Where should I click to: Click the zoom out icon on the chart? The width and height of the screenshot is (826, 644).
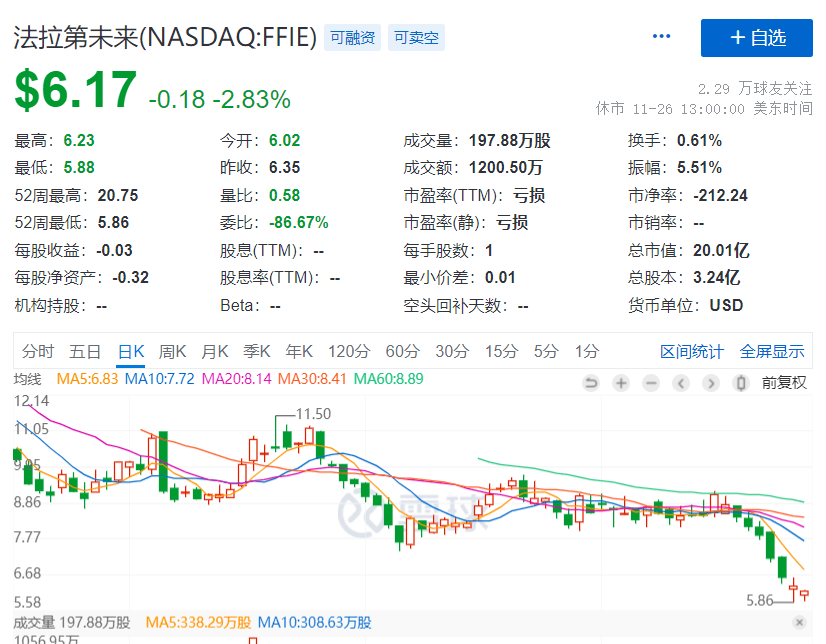click(651, 382)
